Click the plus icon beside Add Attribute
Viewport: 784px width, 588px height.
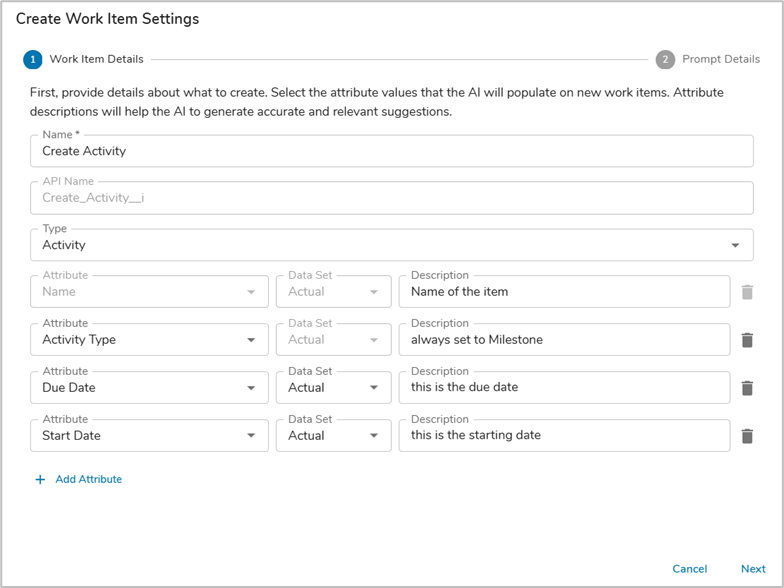[40, 480]
